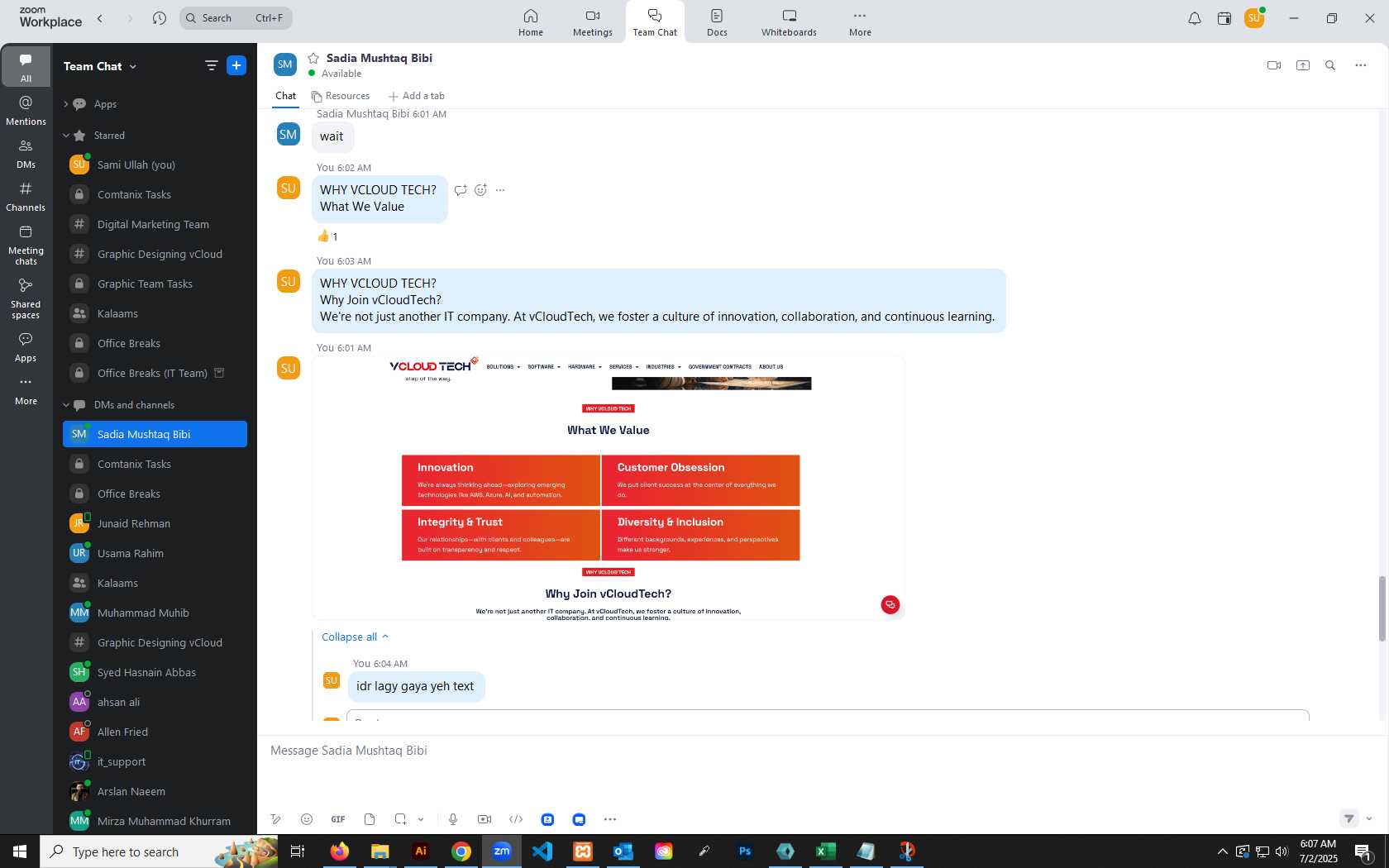Go back with the navigation arrow
The image size is (1389, 868).
(100, 18)
